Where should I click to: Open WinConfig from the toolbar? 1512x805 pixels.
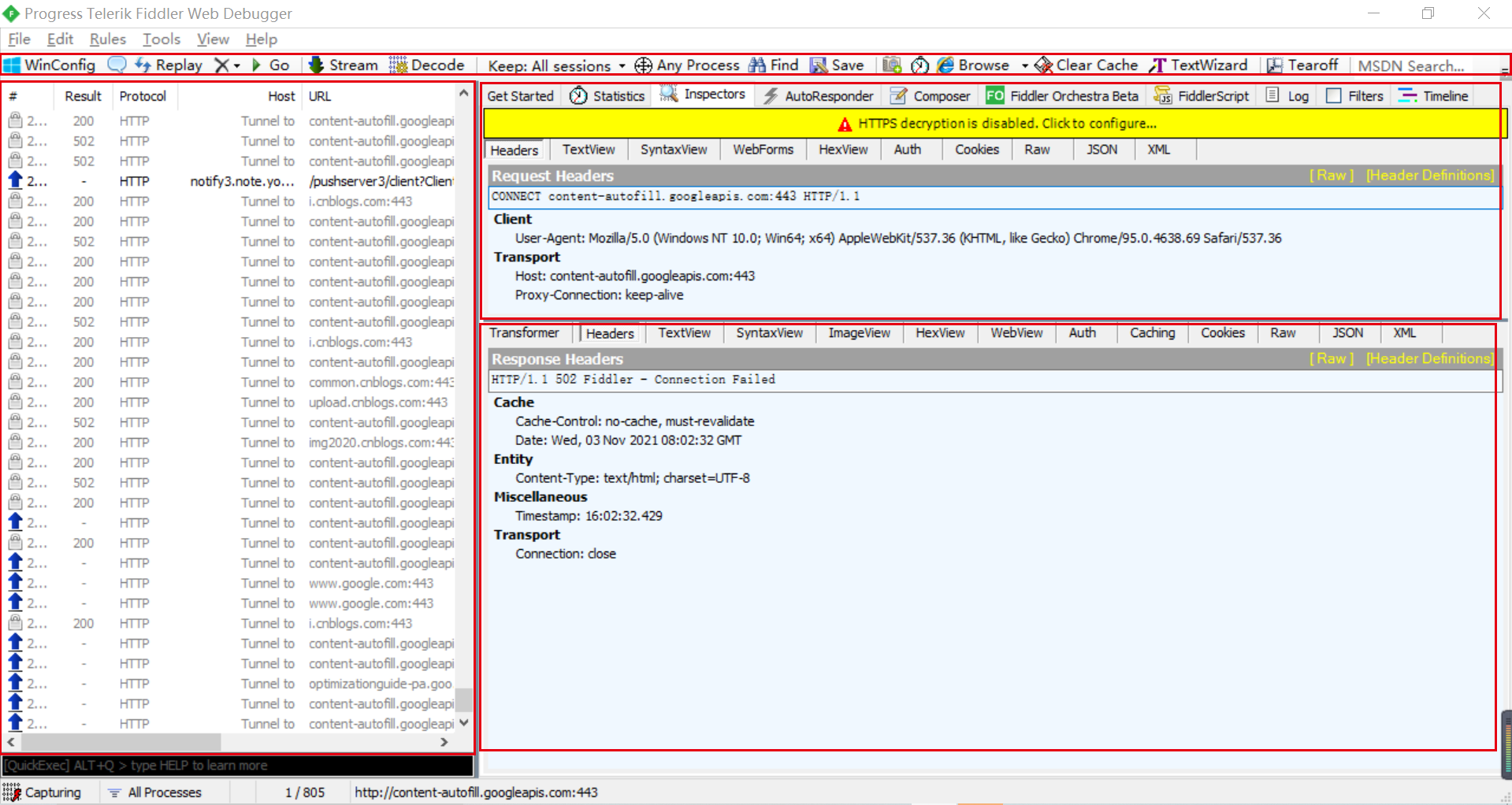pos(50,65)
